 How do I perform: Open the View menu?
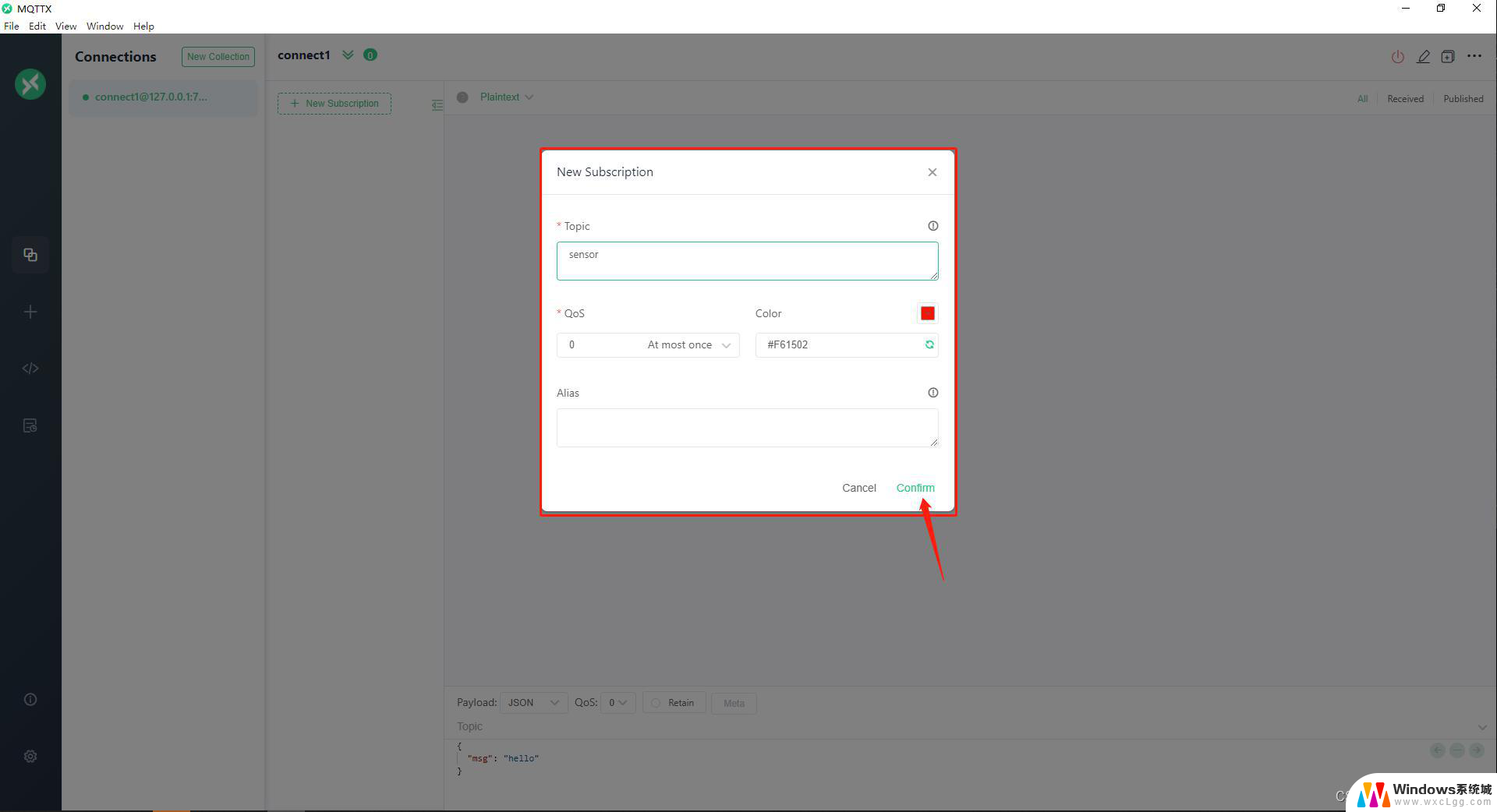66,26
